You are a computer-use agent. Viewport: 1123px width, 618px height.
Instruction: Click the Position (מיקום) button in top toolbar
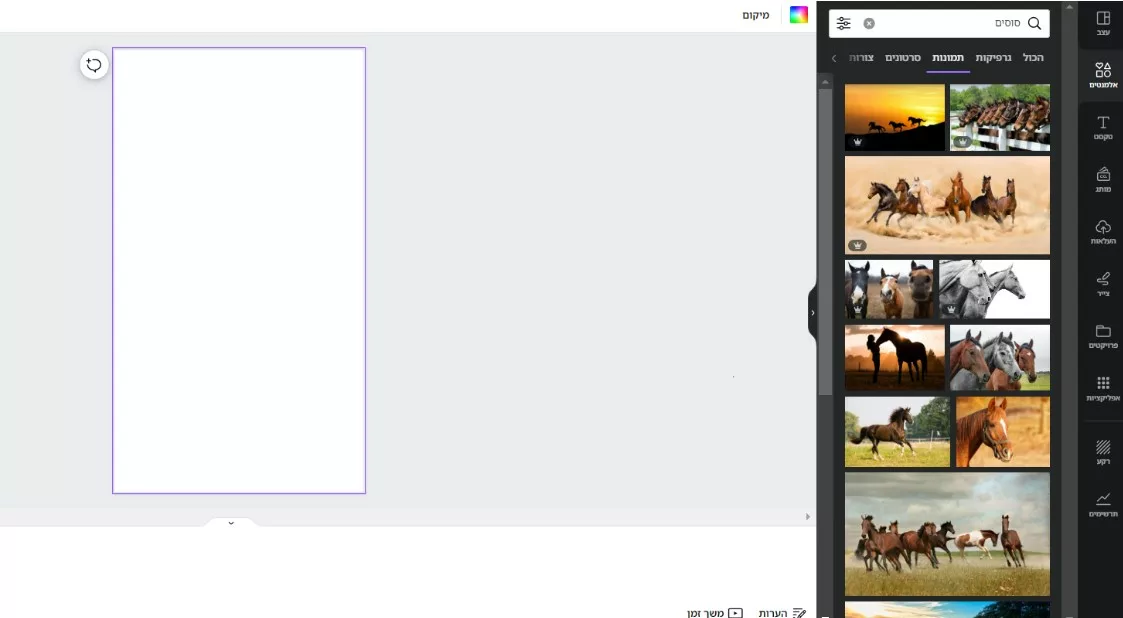(756, 15)
